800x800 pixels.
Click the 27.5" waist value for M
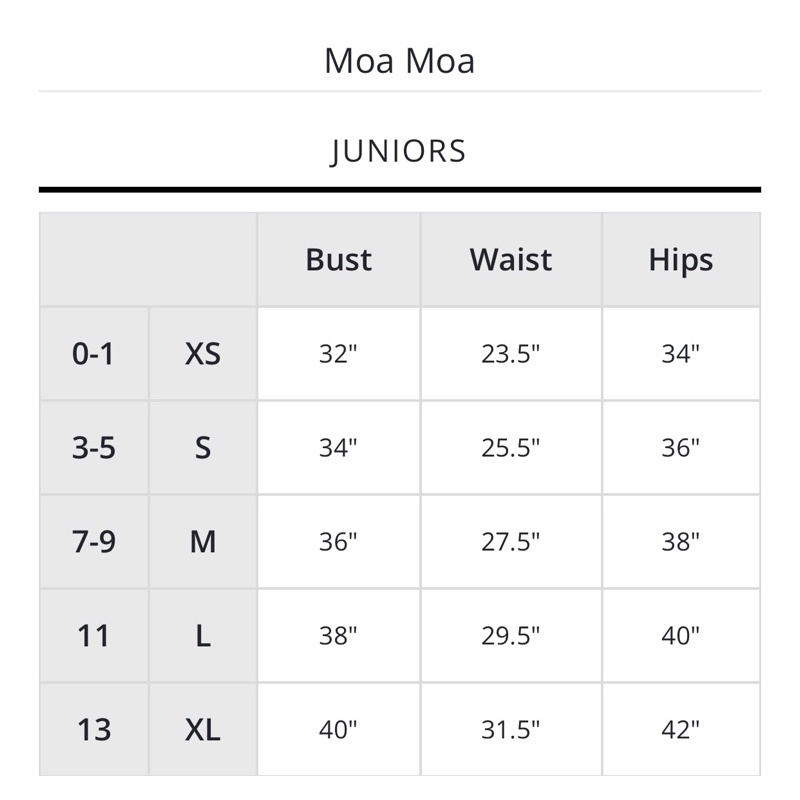510,542
